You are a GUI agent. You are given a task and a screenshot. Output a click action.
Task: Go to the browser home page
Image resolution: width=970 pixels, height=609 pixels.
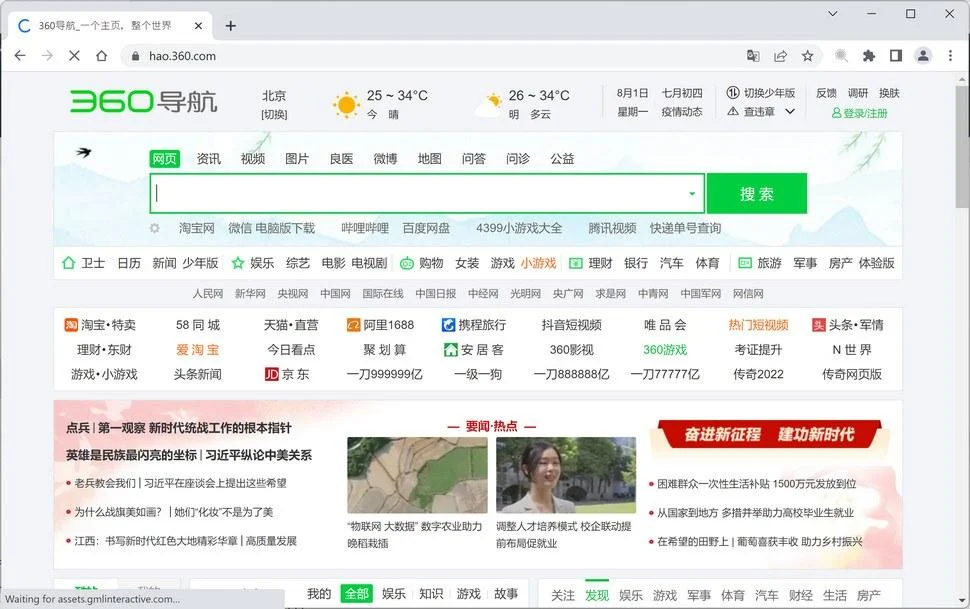[101, 56]
